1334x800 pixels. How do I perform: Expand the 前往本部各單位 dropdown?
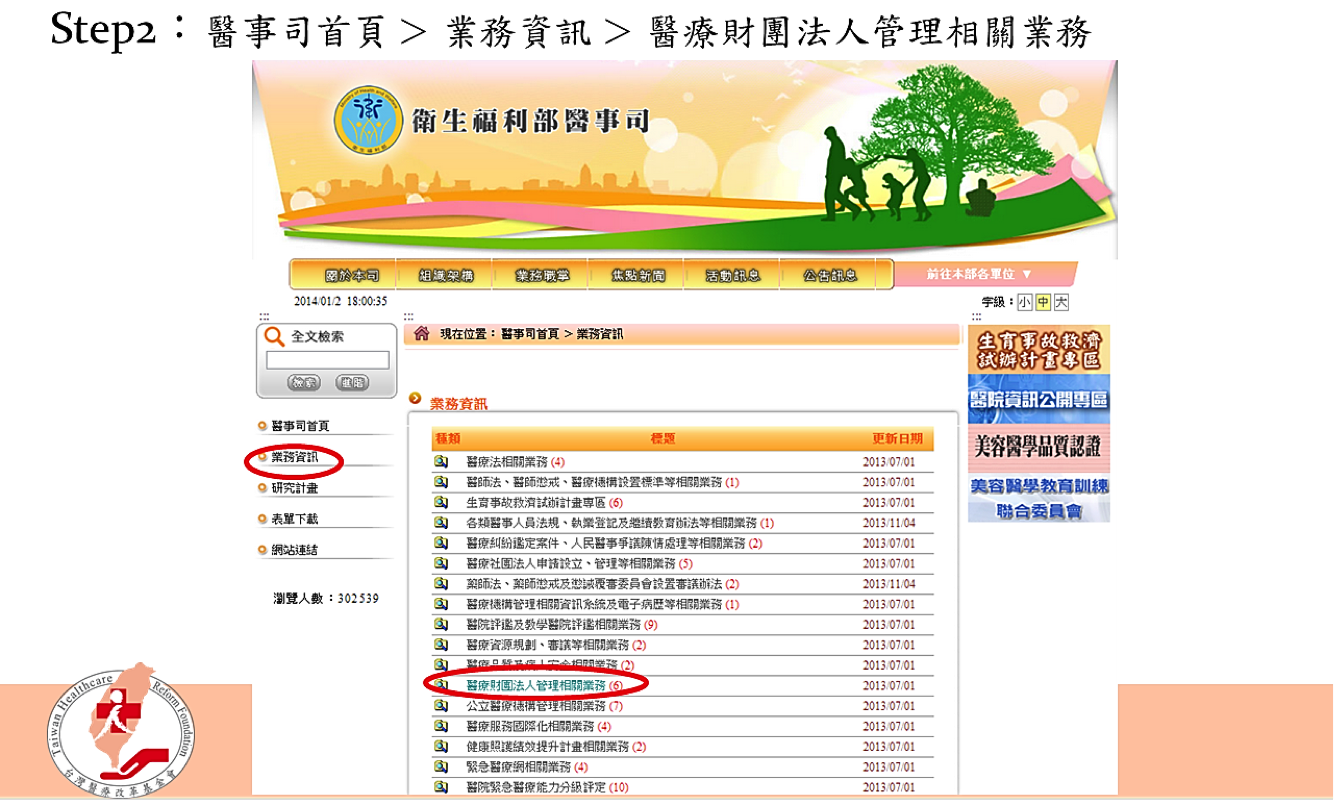pos(984,274)
